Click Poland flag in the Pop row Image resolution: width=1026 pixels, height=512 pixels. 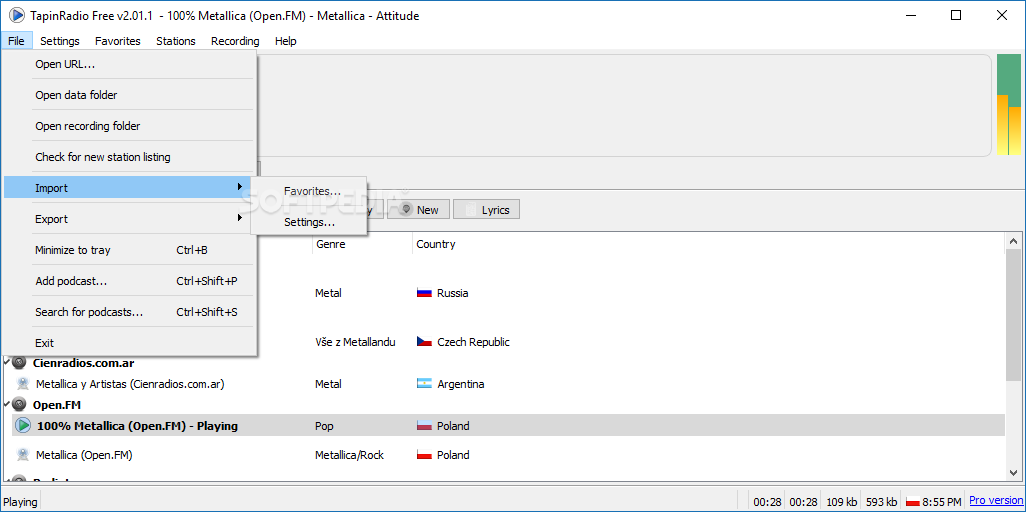[424, 426]
